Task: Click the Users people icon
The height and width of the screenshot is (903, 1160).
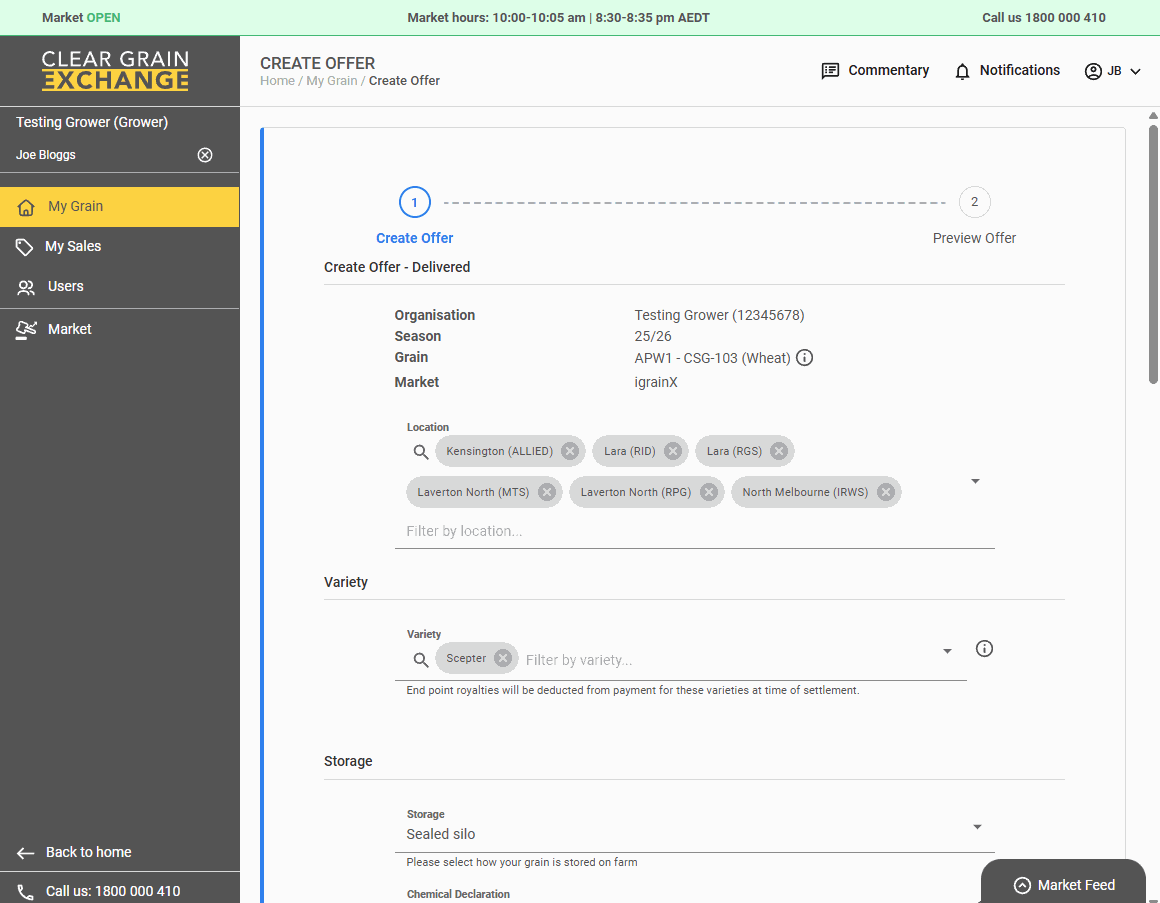Action: pyautogui.click(x=26, y=287)
